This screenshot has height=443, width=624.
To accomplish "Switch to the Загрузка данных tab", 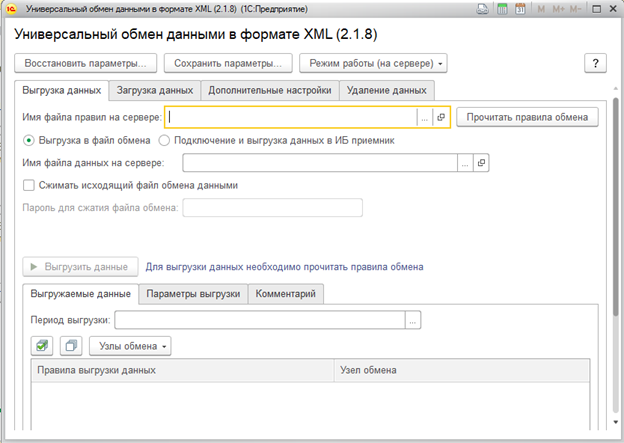I will tap(153, 90).
